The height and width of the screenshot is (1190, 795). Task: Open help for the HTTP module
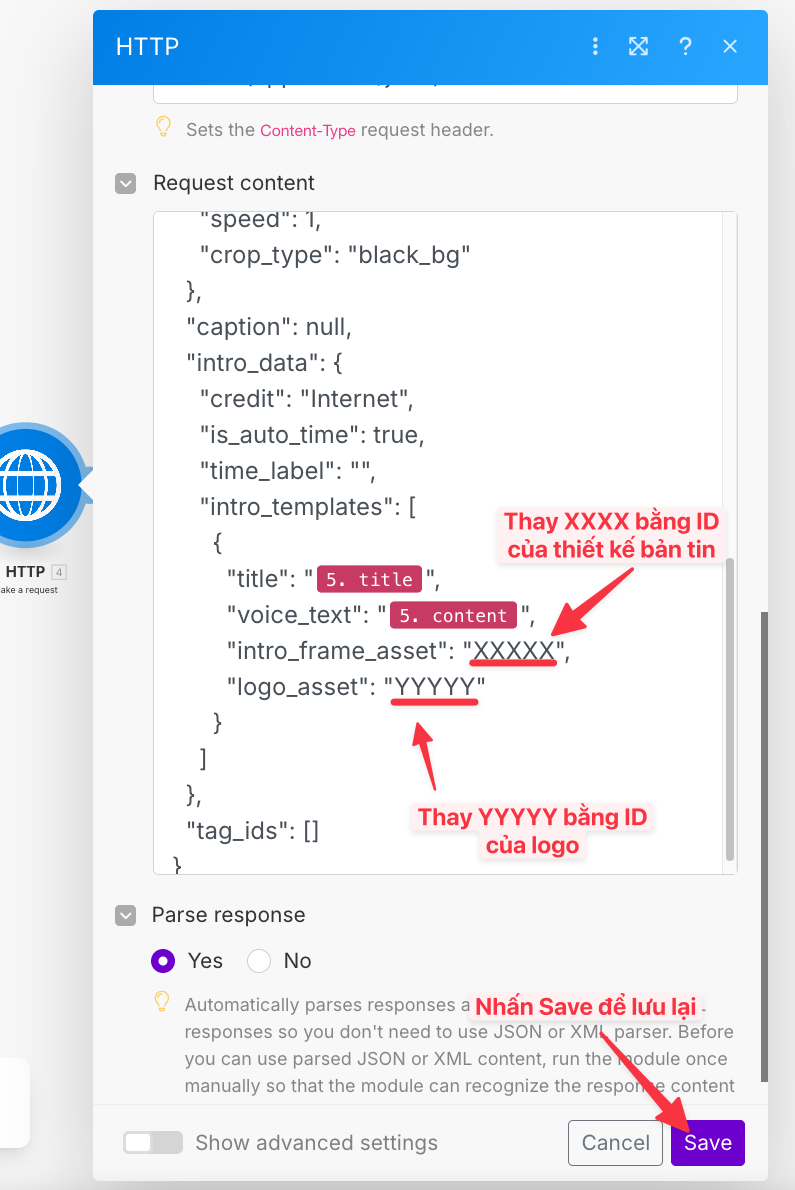(x=685, y=46)
